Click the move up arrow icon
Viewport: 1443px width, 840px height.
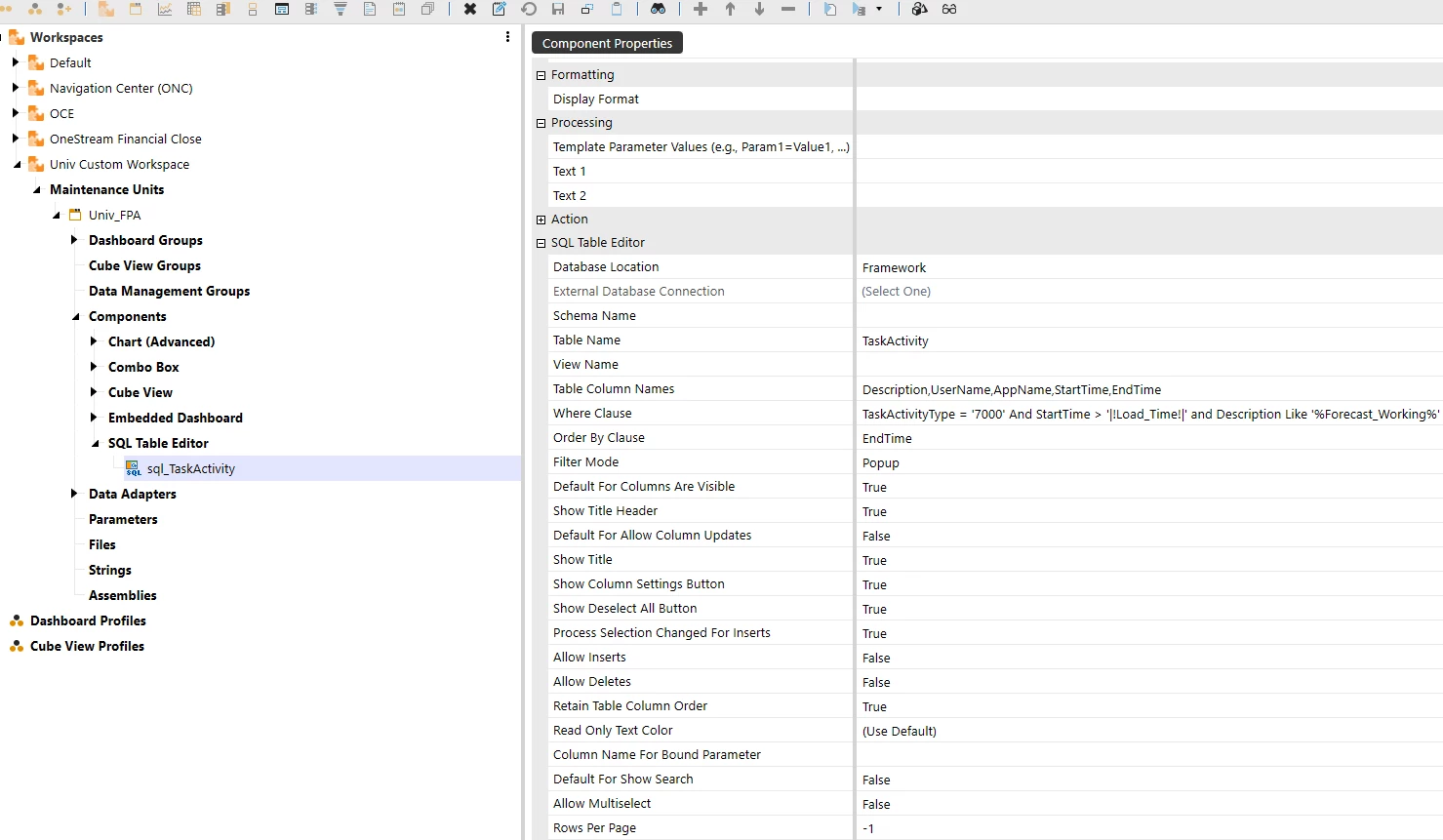click(730, 9)
